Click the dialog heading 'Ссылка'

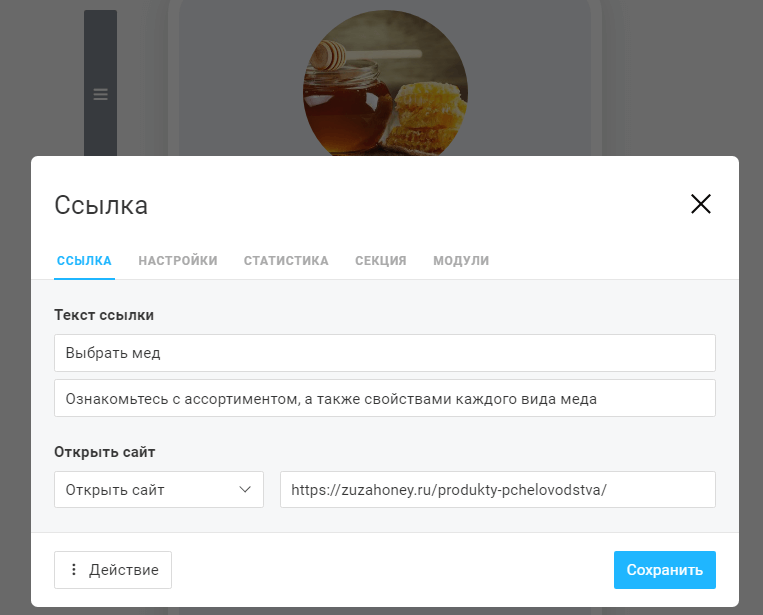click(101, 206)
